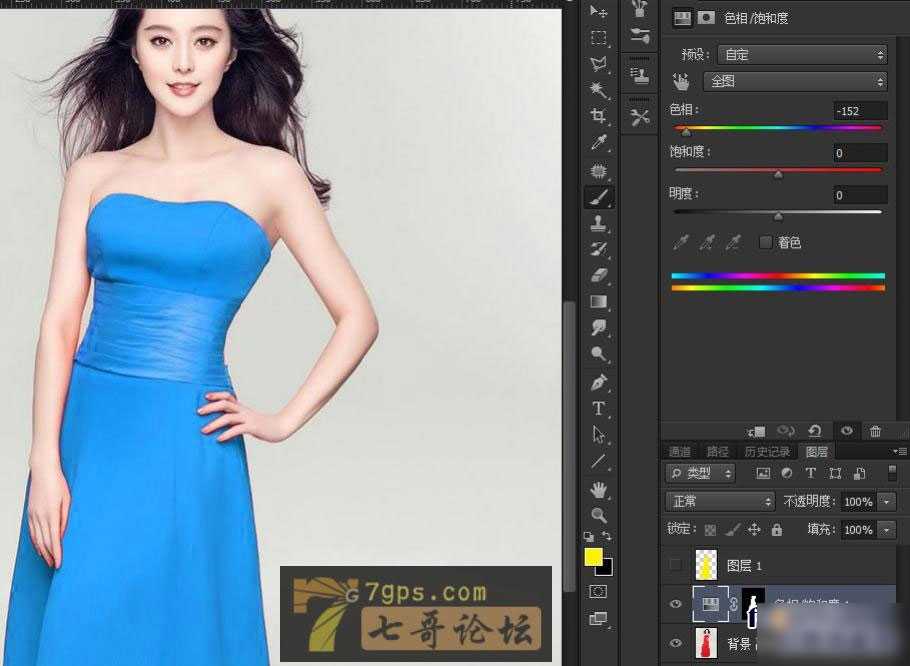This screenshot has width=910, height=666.
Task: Select the Hand tool
Action: click(598, 490)
